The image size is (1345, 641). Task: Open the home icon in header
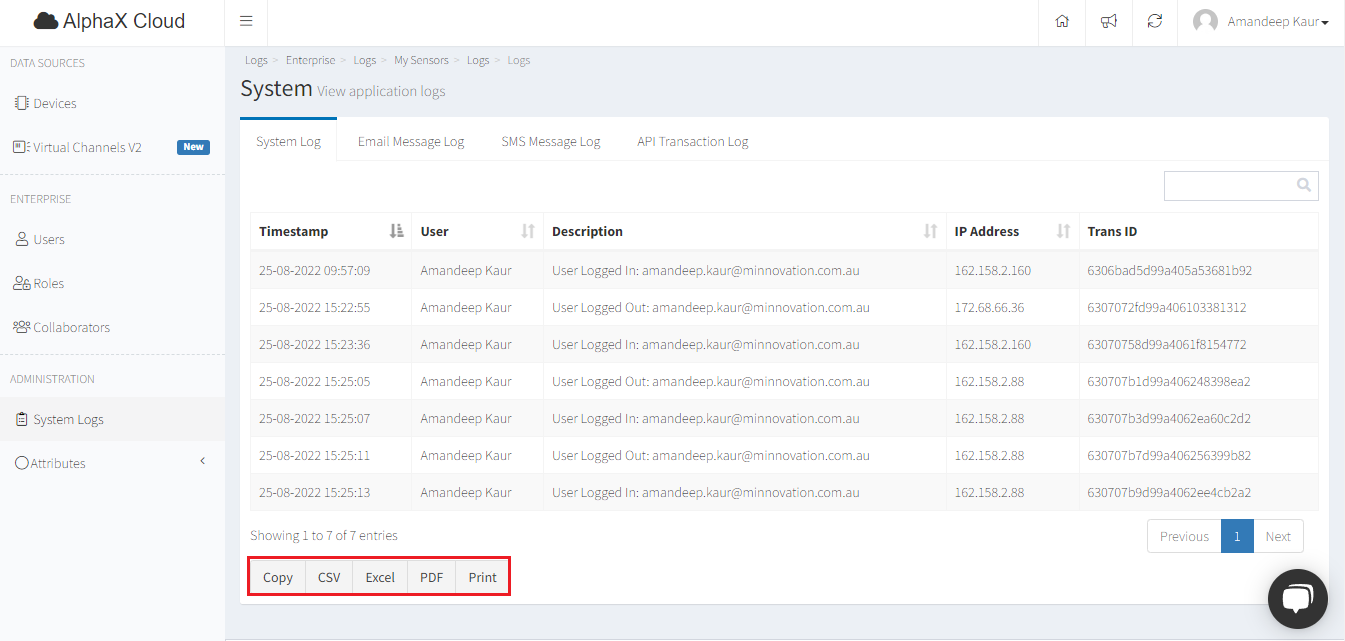coord(1062,21)
